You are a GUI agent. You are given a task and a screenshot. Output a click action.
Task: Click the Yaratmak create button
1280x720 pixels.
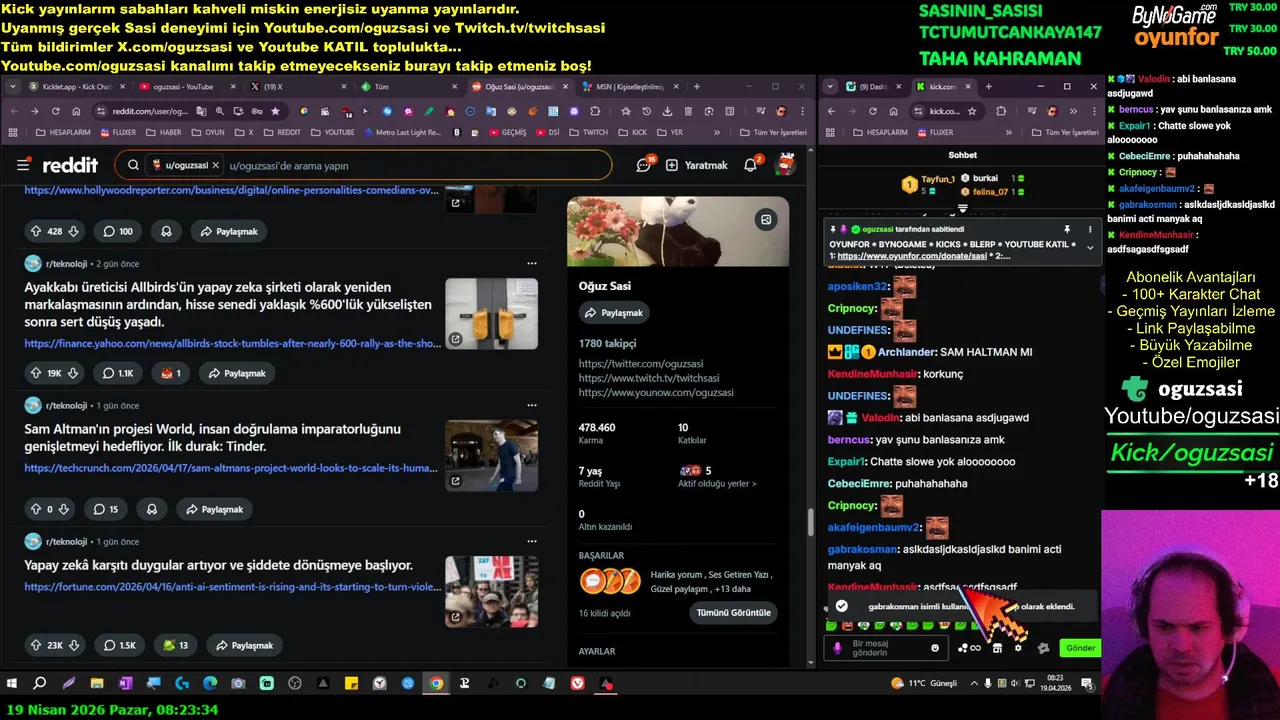point(697,165)
